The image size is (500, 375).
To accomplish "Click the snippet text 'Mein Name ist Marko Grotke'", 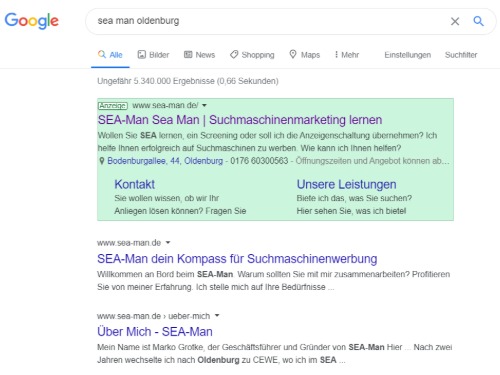I will 150,347.
